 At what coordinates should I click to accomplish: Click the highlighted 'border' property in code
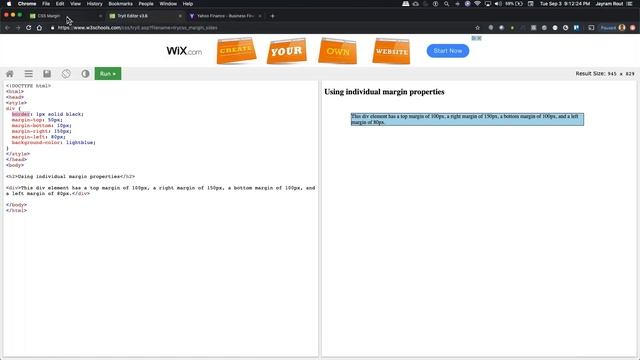[x=21, y=114]
